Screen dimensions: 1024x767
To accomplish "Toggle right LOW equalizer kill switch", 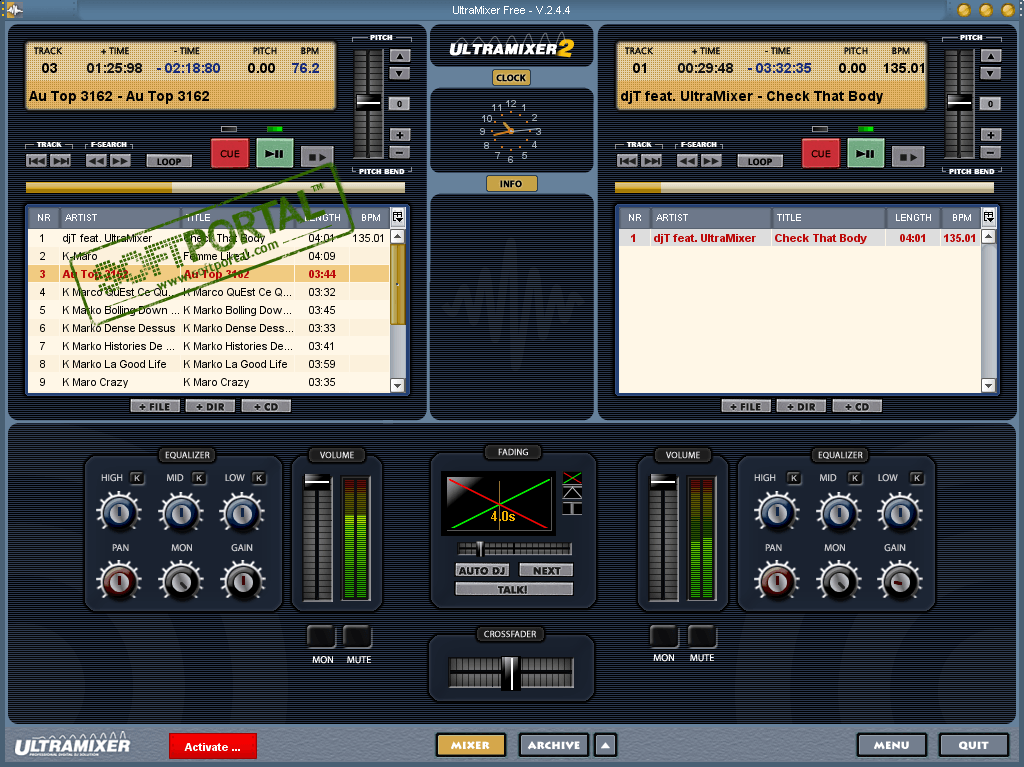I will [917, 478].
